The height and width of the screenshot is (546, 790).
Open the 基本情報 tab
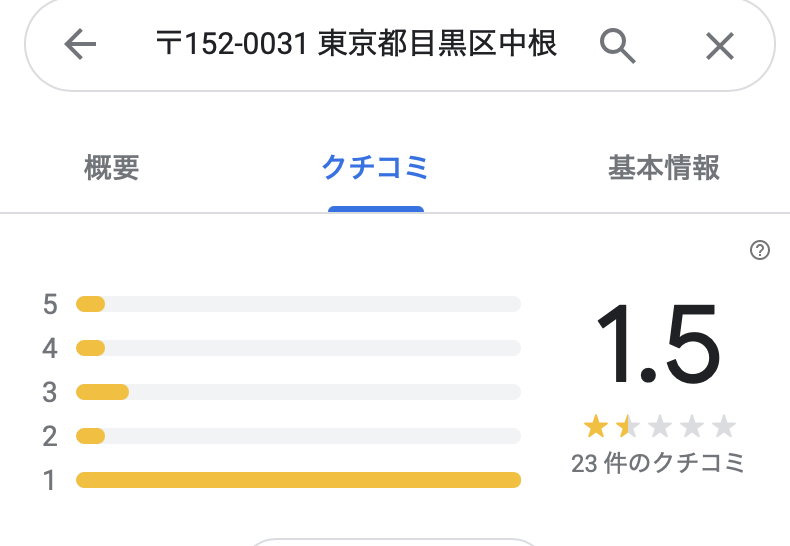pyautogui.click(x=664, y=168)
